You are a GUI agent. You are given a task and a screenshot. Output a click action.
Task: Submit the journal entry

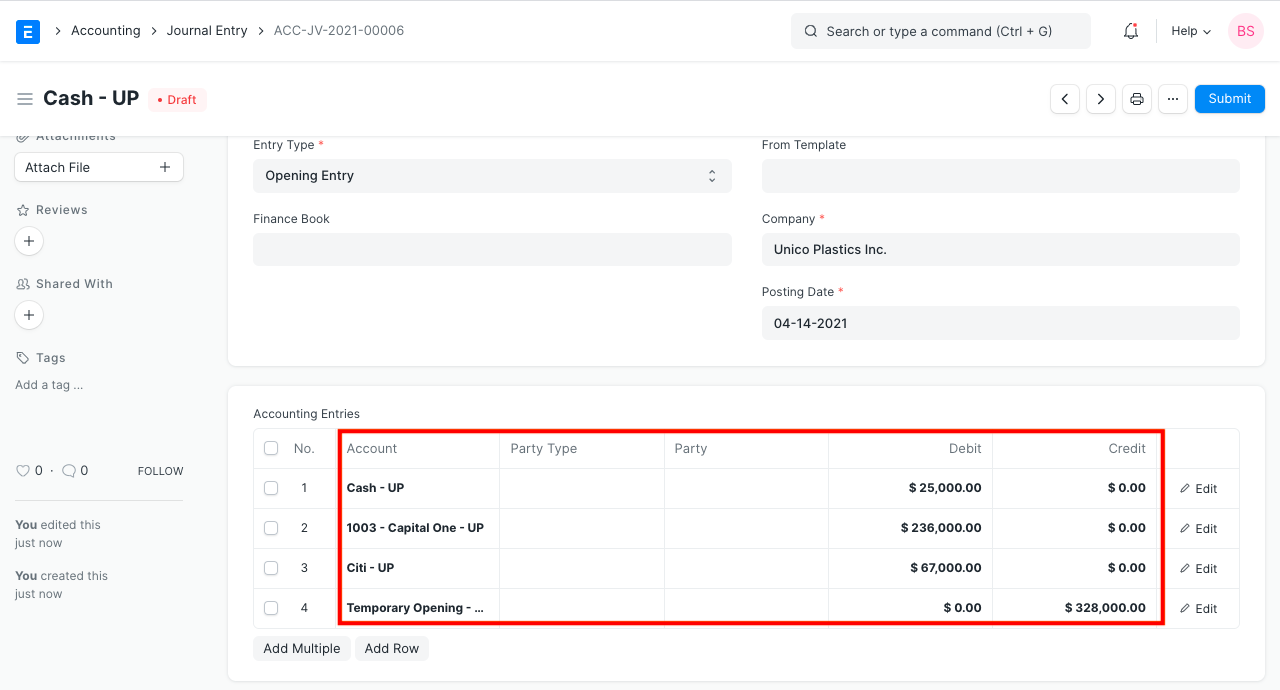(x=1229, y=98)
